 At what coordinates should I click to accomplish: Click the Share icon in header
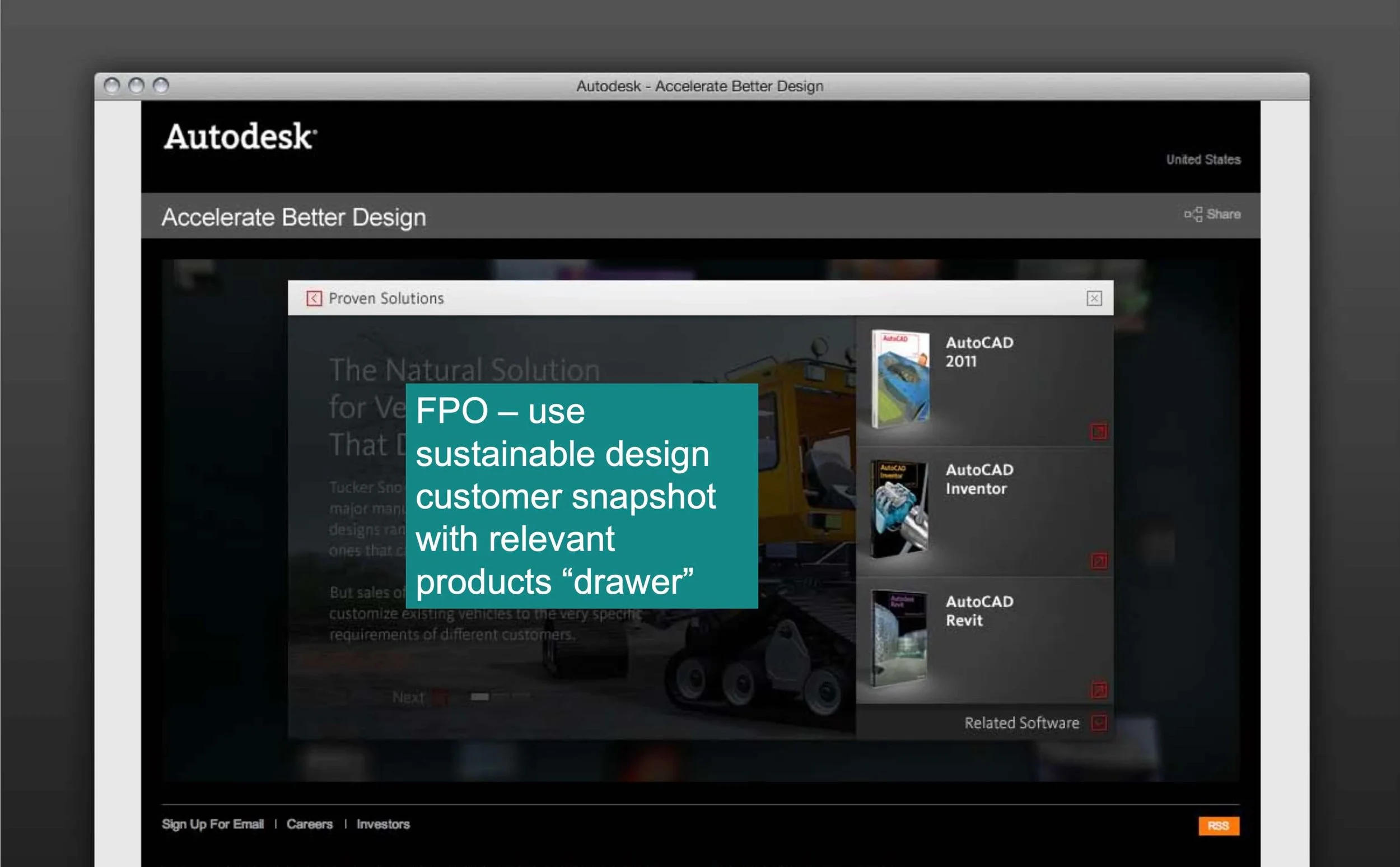click(1193, 215)
